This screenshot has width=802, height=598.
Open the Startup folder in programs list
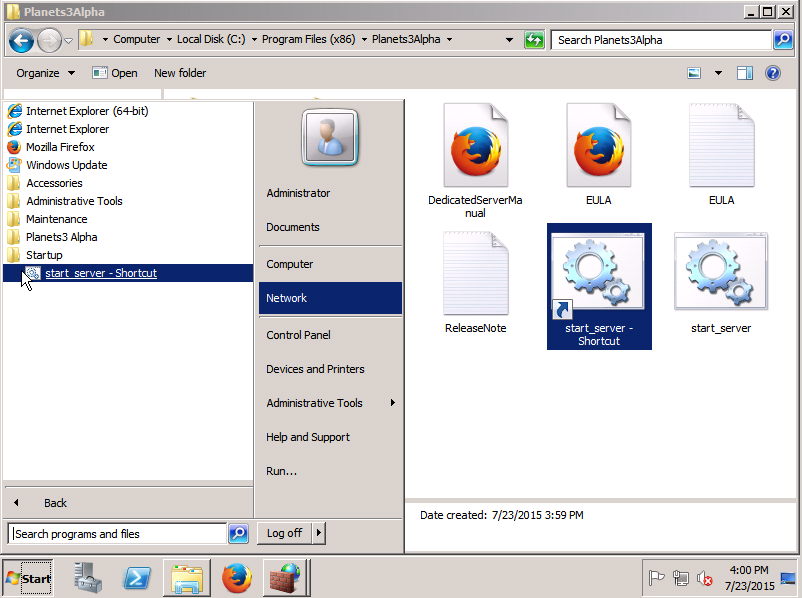pyautogui.click(x=44, y=255)
